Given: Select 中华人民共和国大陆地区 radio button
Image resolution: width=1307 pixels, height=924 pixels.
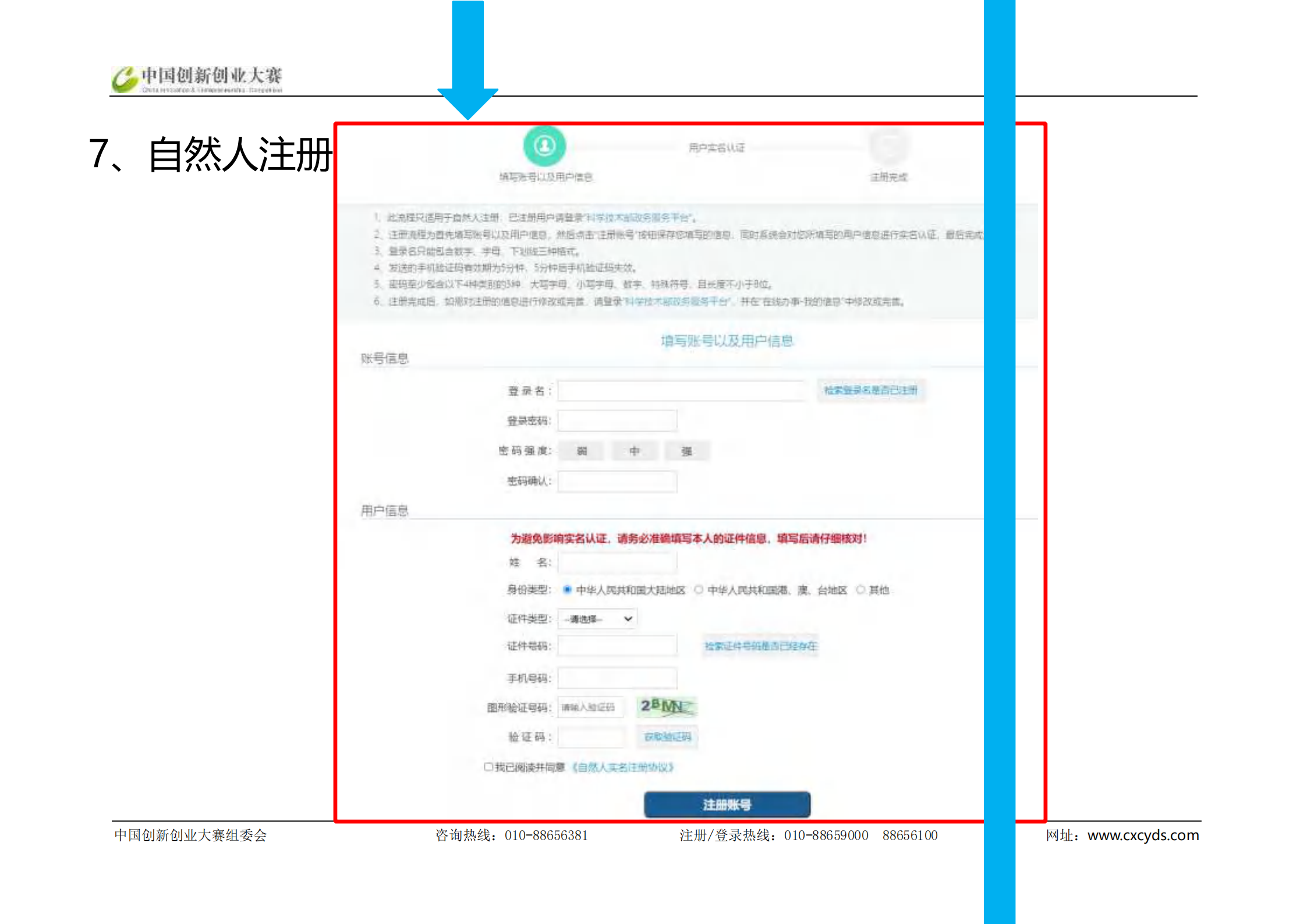Looking at the screenshot, I should (567, 590).
